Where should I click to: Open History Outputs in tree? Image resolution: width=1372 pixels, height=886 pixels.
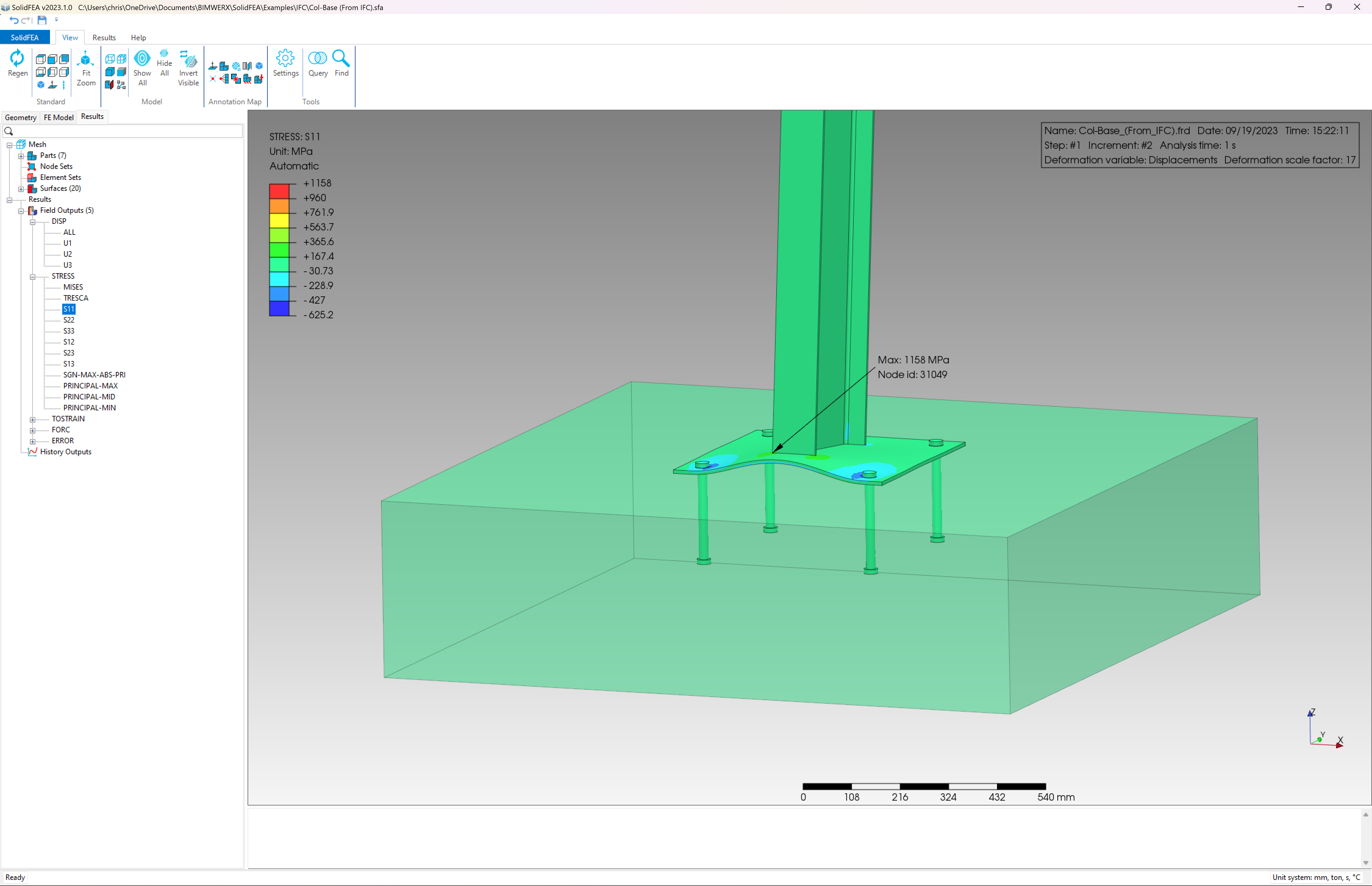coord(66,452)
